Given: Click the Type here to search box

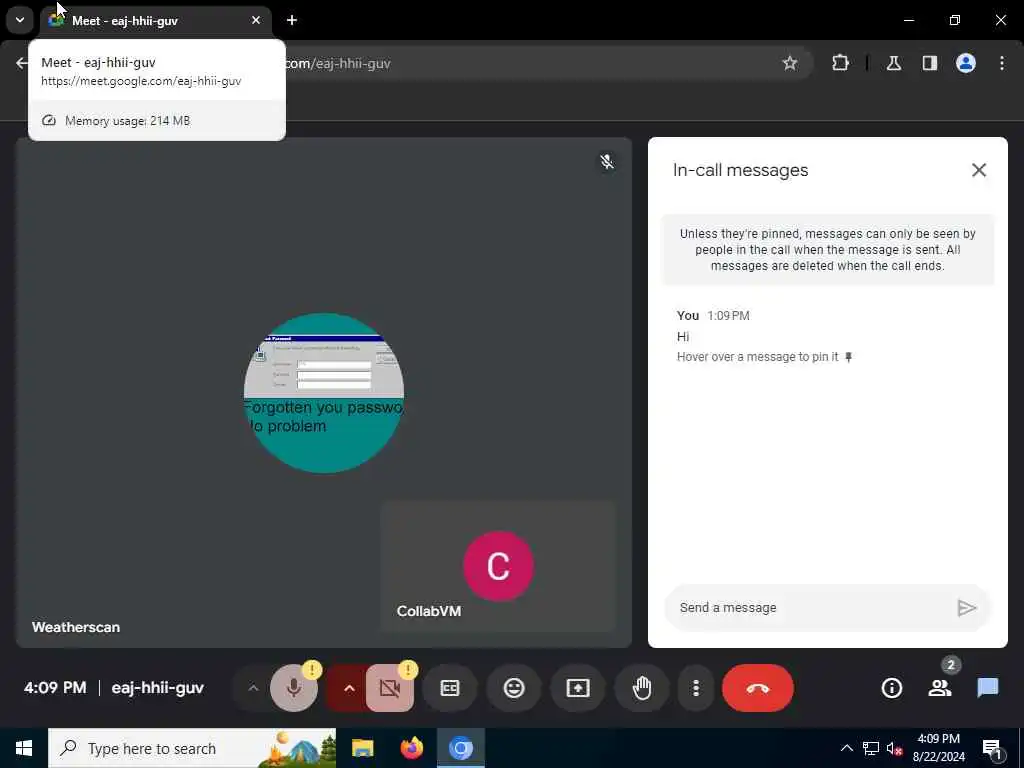Looking at the screenshot, I should (x=193, y=748).
